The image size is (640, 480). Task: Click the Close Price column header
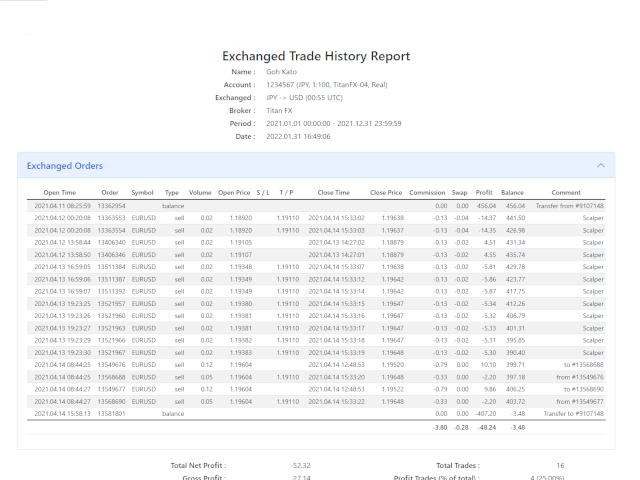386,193
